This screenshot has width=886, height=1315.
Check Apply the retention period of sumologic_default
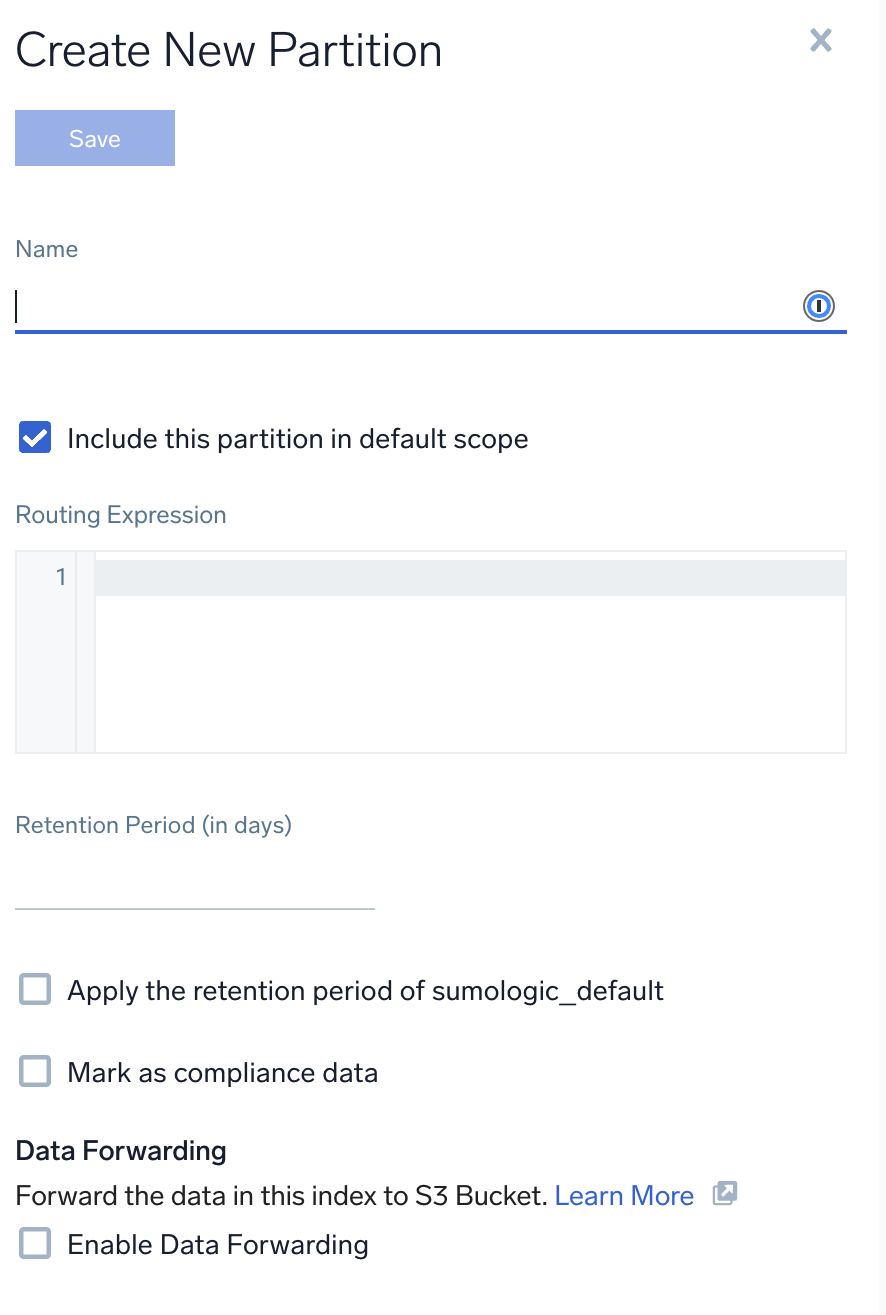(x=36, y=990)
